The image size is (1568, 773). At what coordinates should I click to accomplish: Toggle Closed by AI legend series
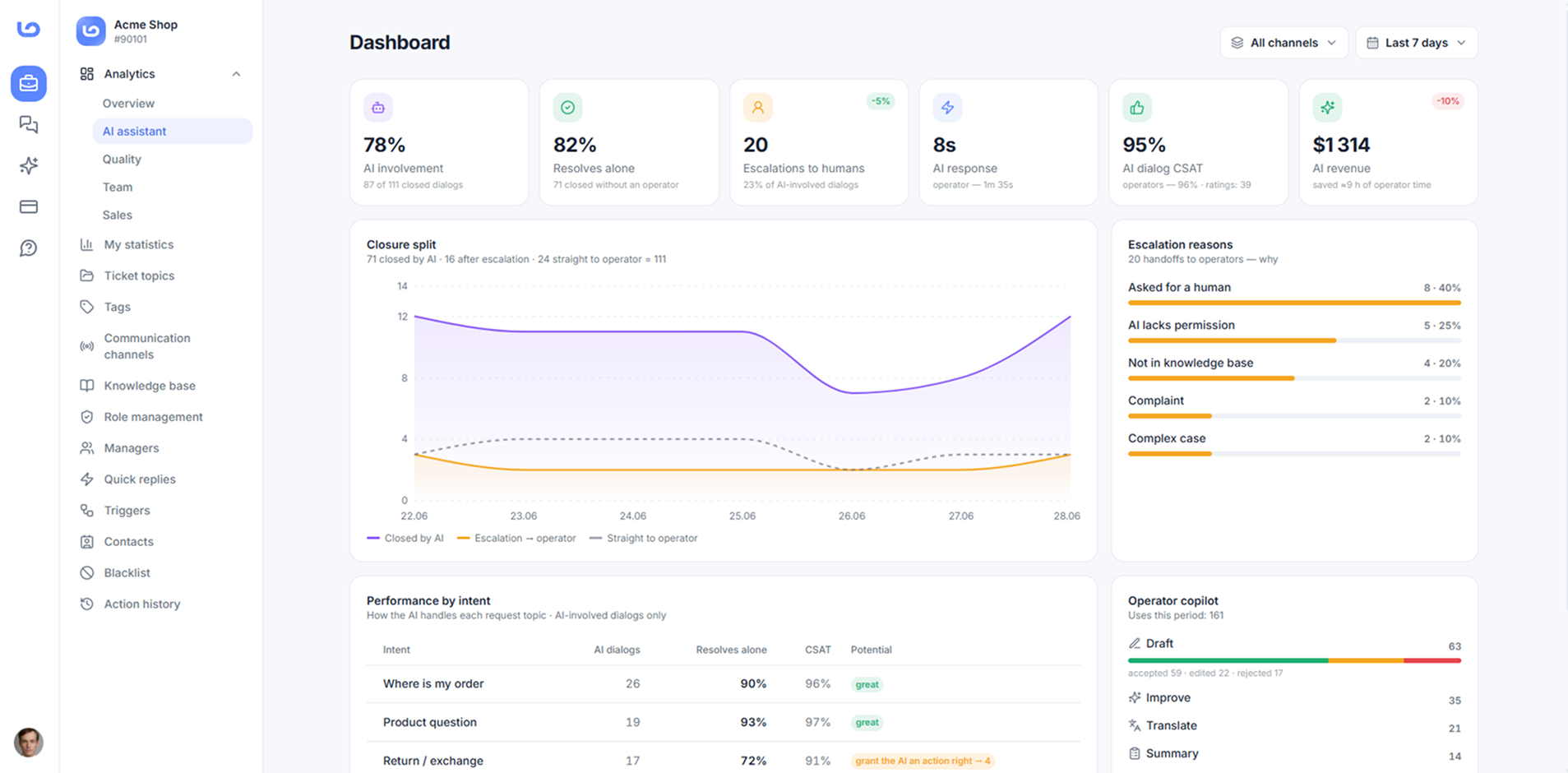[x=405, y=539]
